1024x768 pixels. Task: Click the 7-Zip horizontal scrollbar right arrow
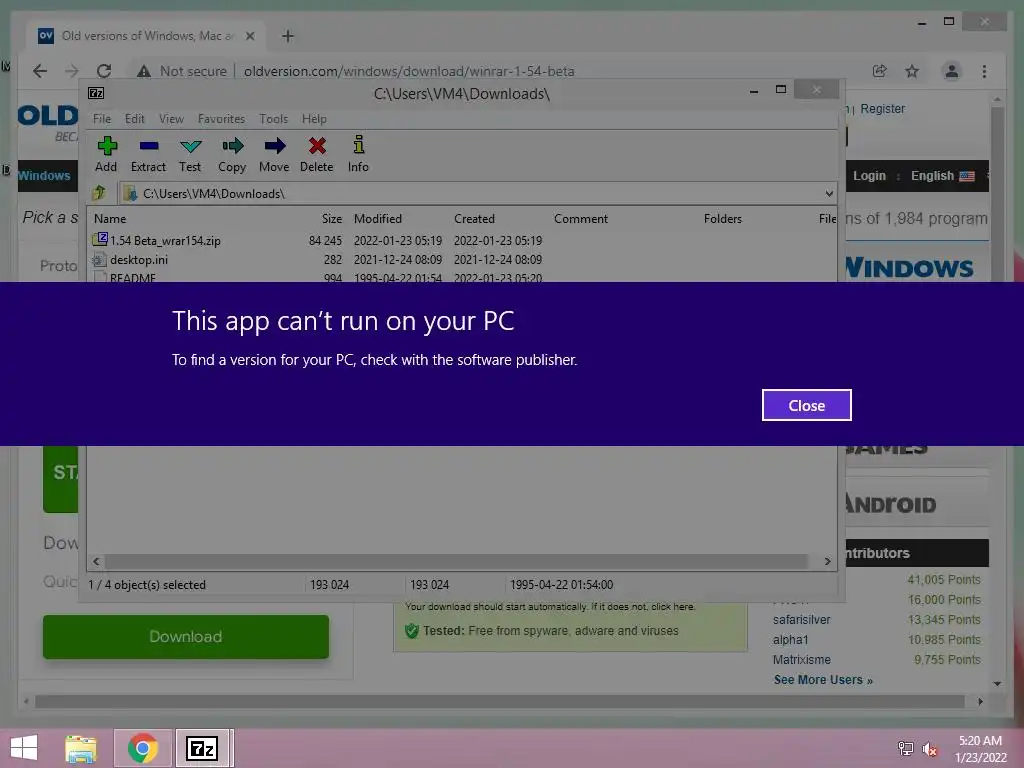827,562
